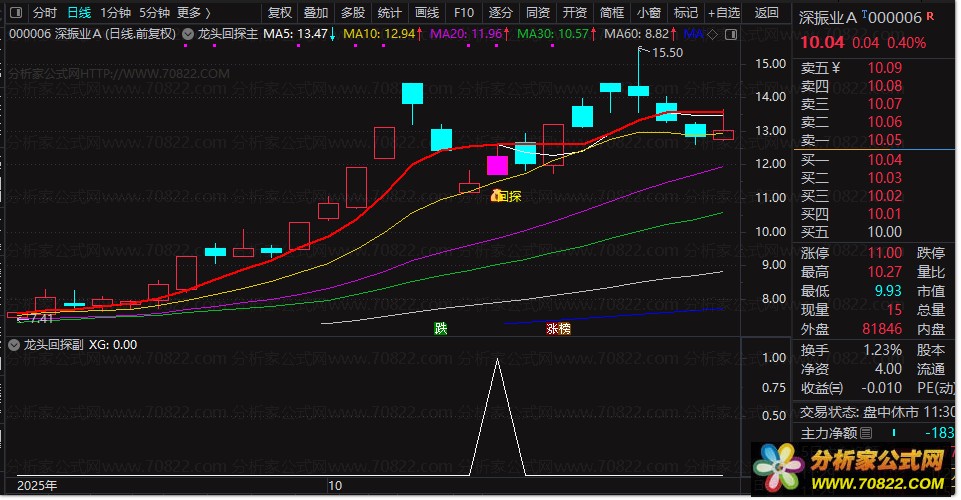This screenshot has height=500, width=961.
Task: Click the ¥ symbol beside 卖五
Action: click(x=836, y=68)
